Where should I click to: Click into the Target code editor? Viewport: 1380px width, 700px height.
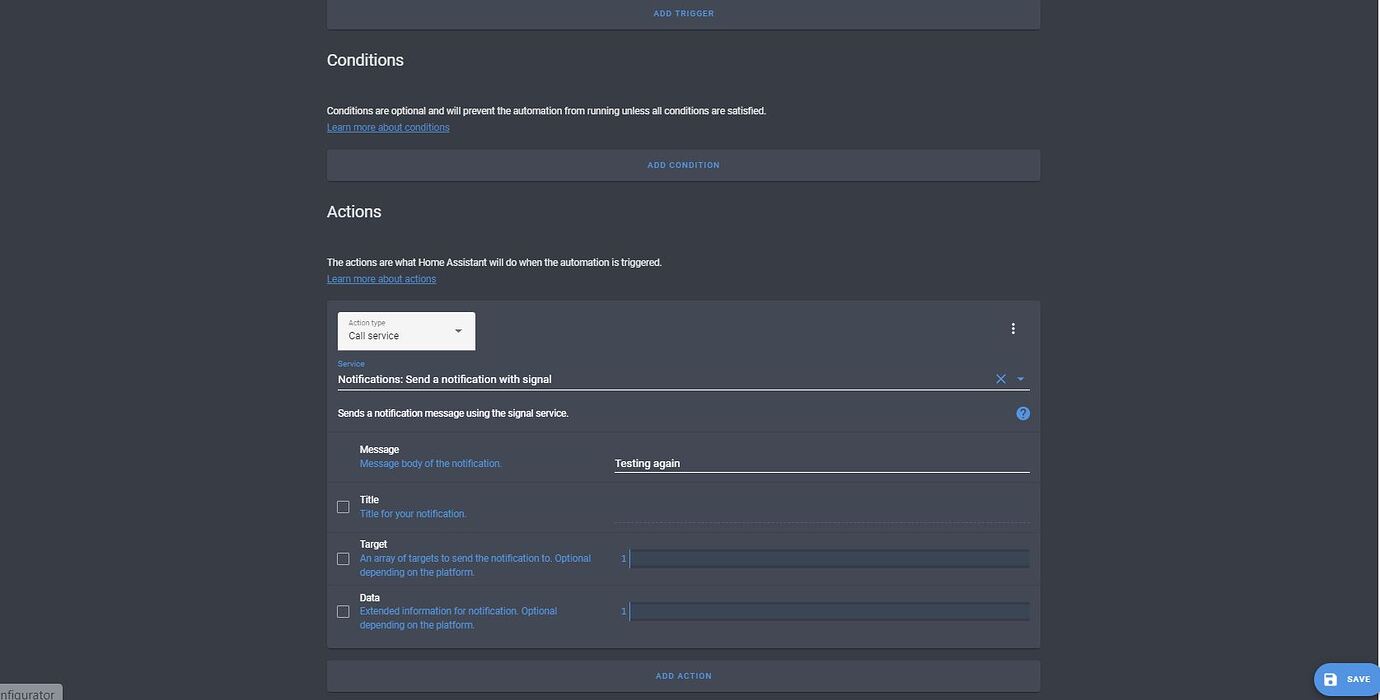(x=828, y=559)
